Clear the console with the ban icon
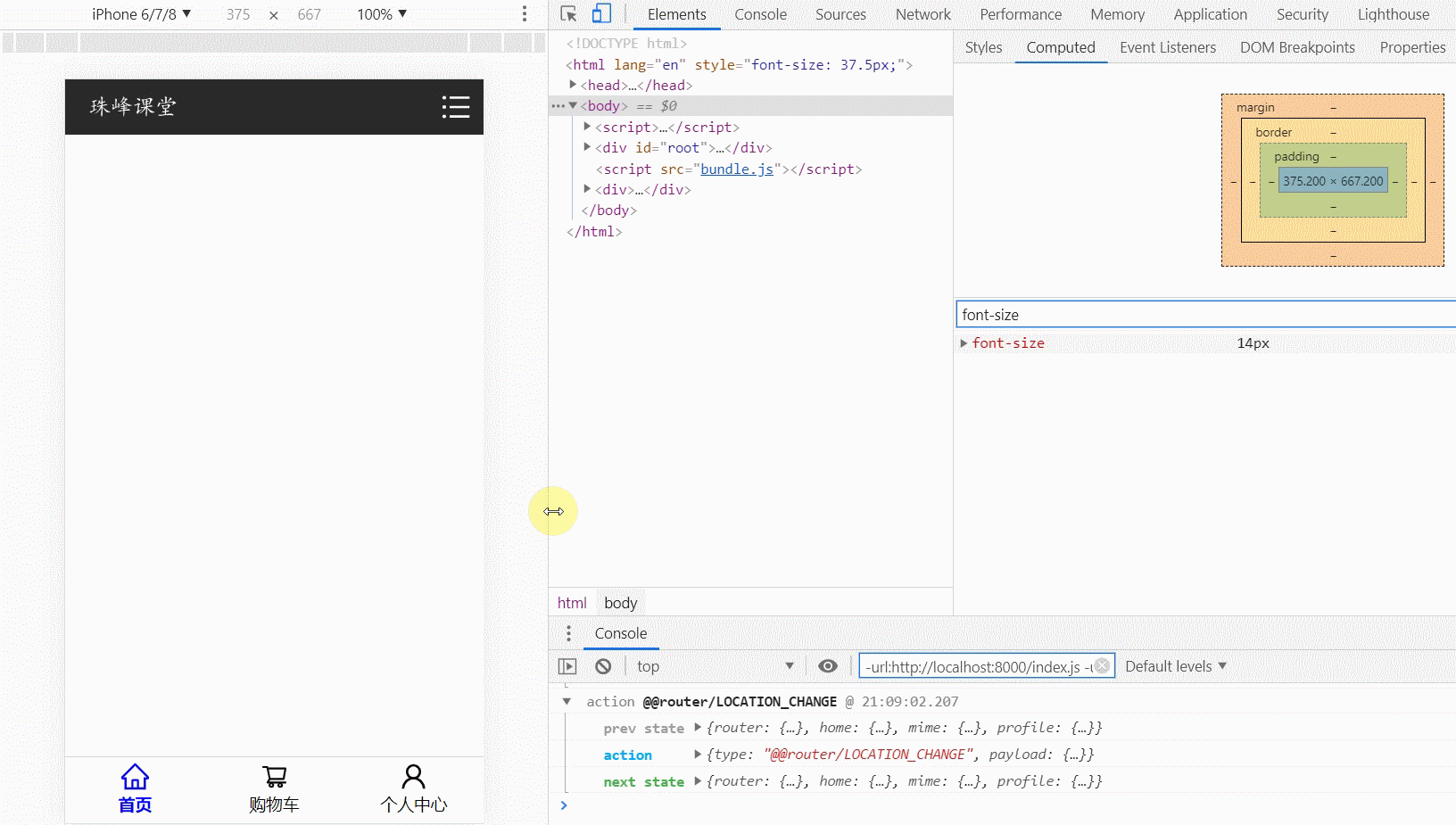The height and width of the screenshot is (825, 1456). (603, 666)
